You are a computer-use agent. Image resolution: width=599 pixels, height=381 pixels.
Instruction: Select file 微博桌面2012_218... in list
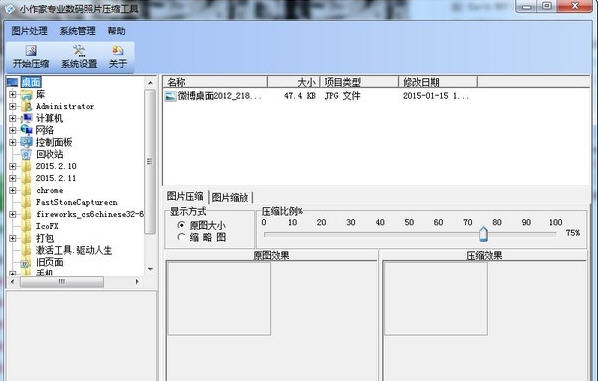pos(220,96)
